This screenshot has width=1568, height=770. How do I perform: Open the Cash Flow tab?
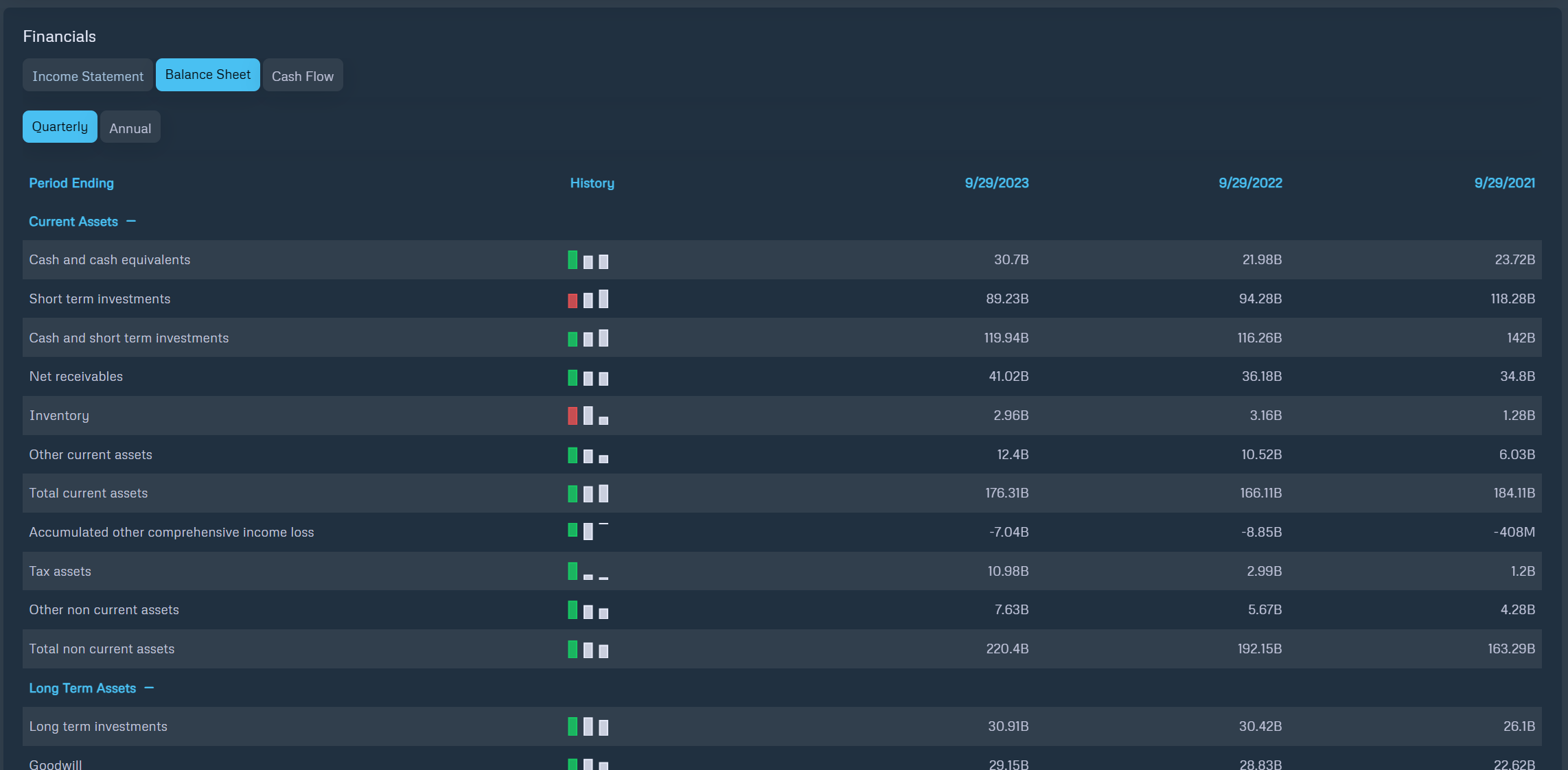(303, 75)
